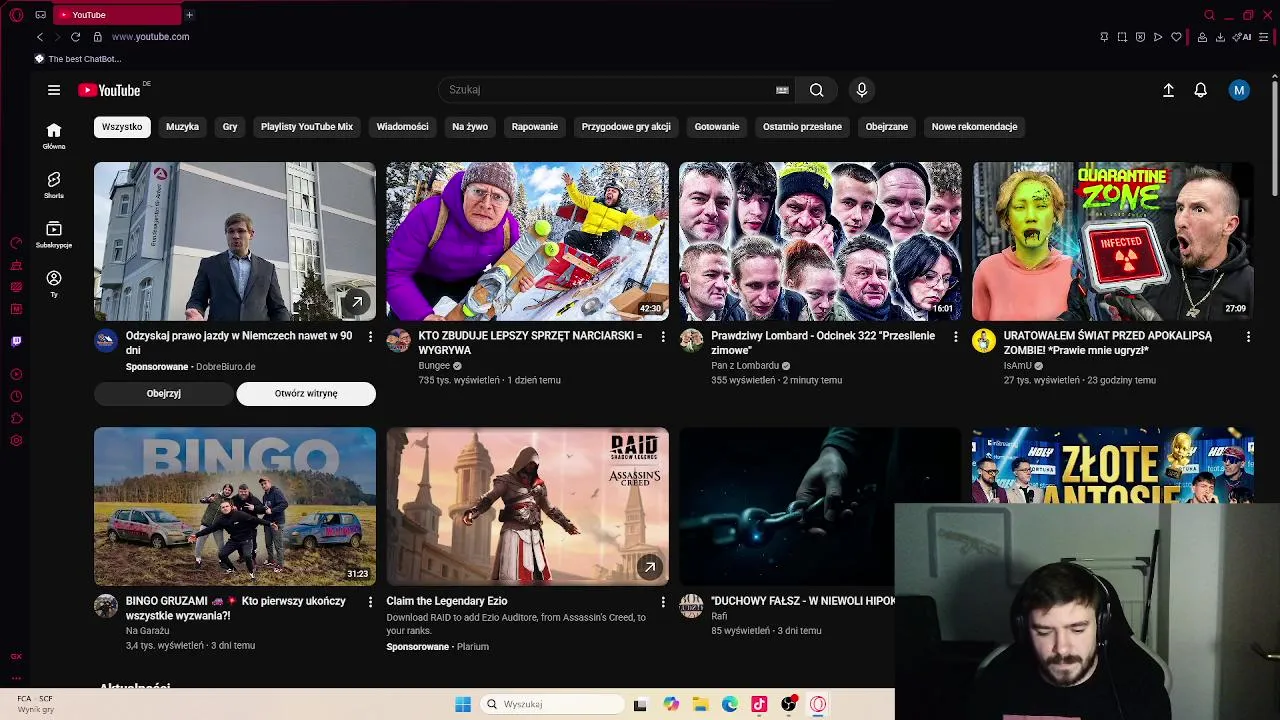Click the Bungee ski equipment video thumbnail
The height and width of the screenshot is (720, 1280).
[x=527, y=241]
